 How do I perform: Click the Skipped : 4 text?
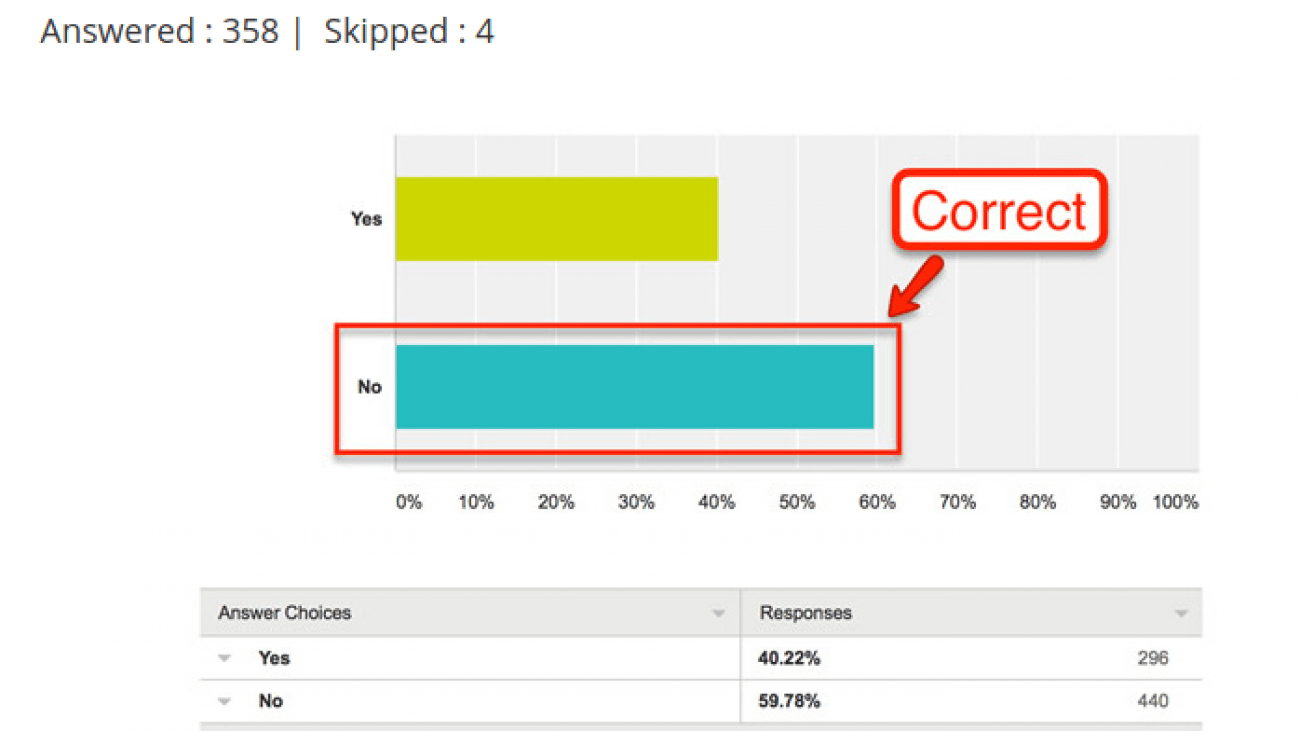pos(408,32)
